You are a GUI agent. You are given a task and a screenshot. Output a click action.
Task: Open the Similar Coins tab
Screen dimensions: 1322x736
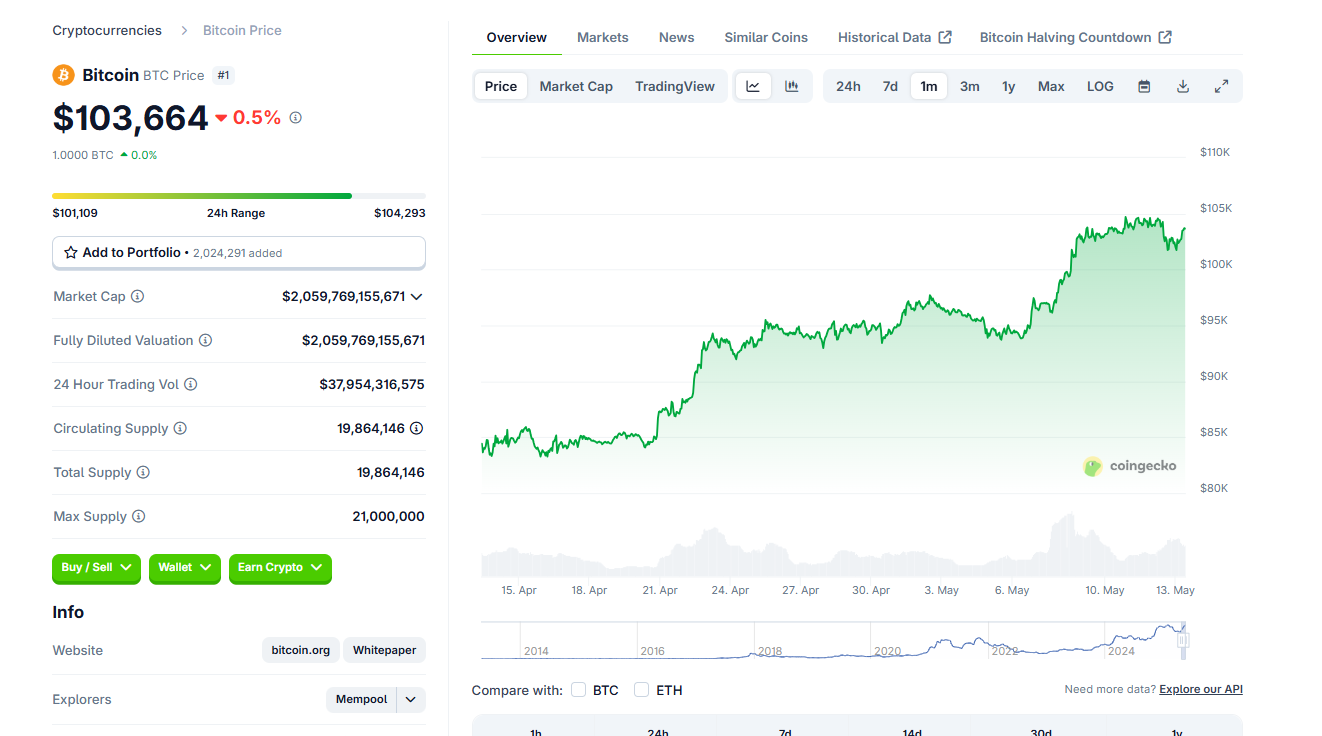tap(766, 37)
